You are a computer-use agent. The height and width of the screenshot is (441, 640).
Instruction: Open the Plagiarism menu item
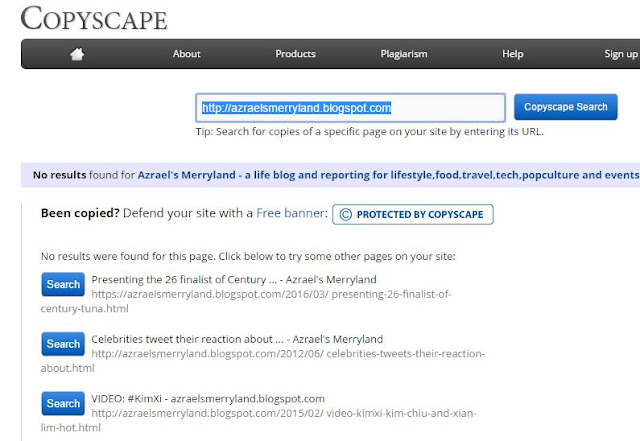point(404,54)
